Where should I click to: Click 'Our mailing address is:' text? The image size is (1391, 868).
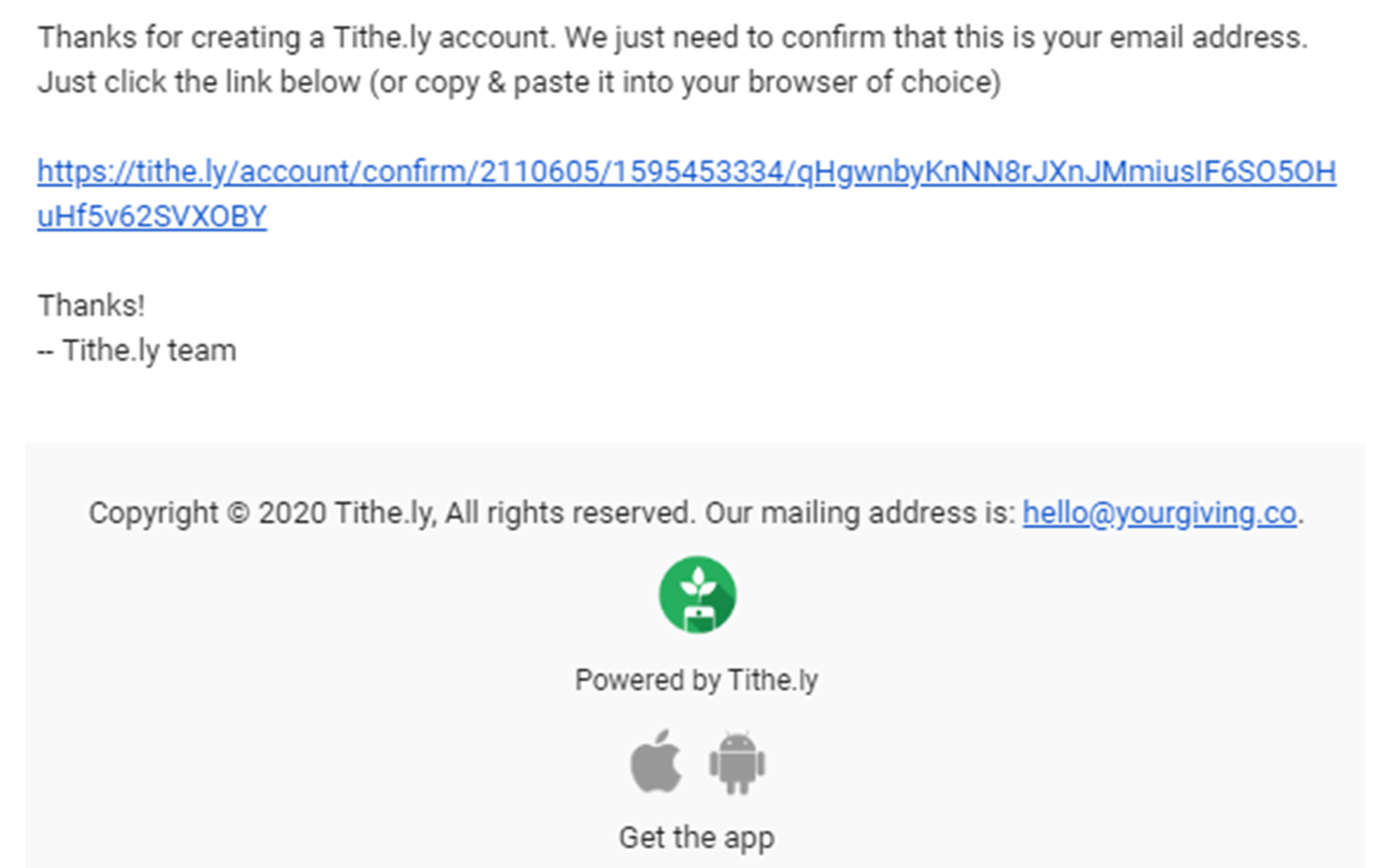click(860, 513)
